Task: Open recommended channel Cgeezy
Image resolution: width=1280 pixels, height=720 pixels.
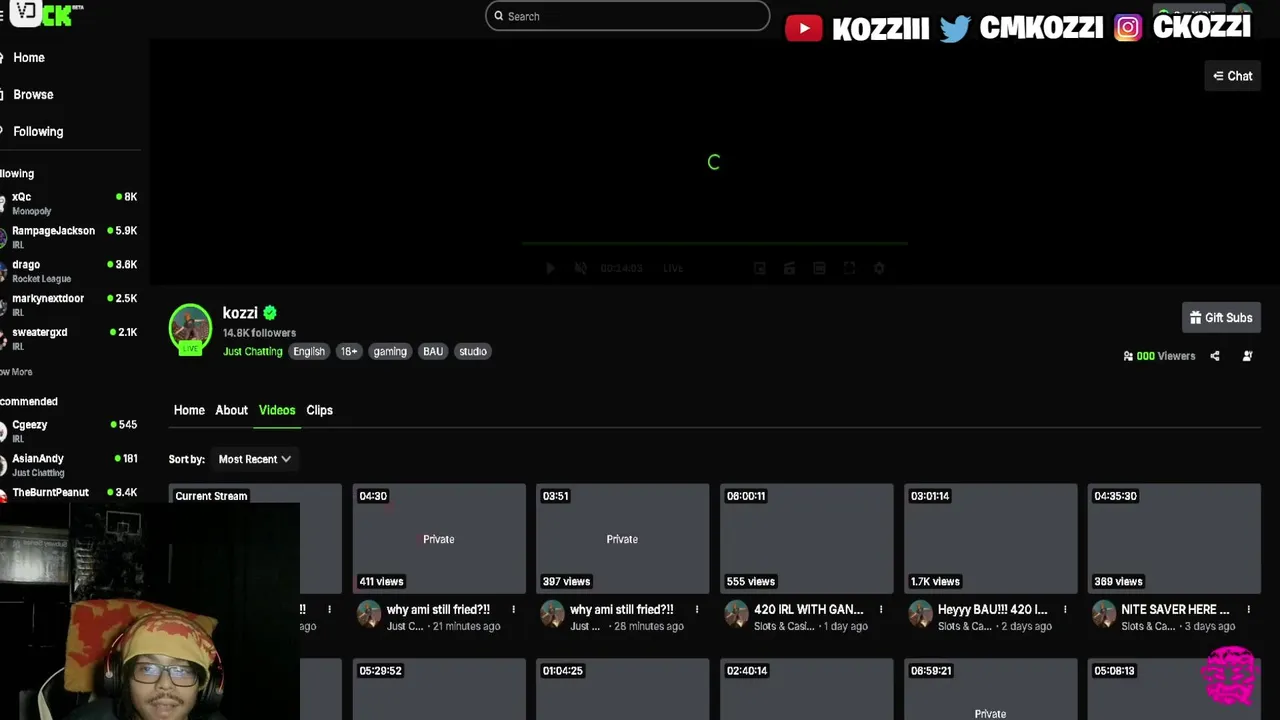Action: click(x=70, y=431)
